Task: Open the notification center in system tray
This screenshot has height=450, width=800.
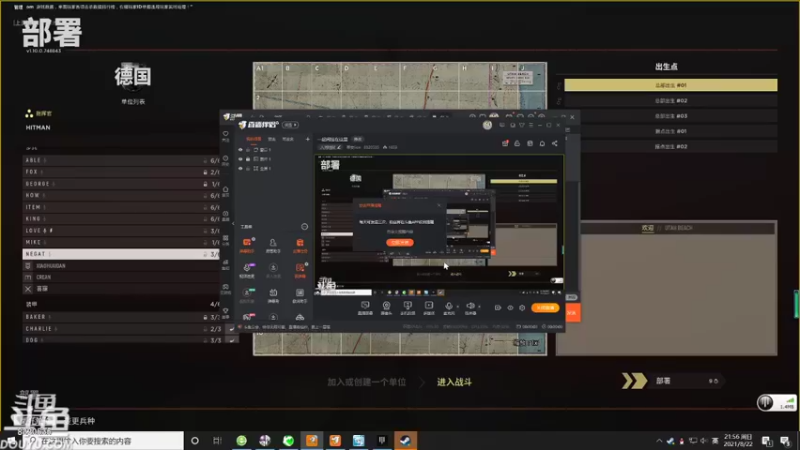Action: (x=786, y=441)
